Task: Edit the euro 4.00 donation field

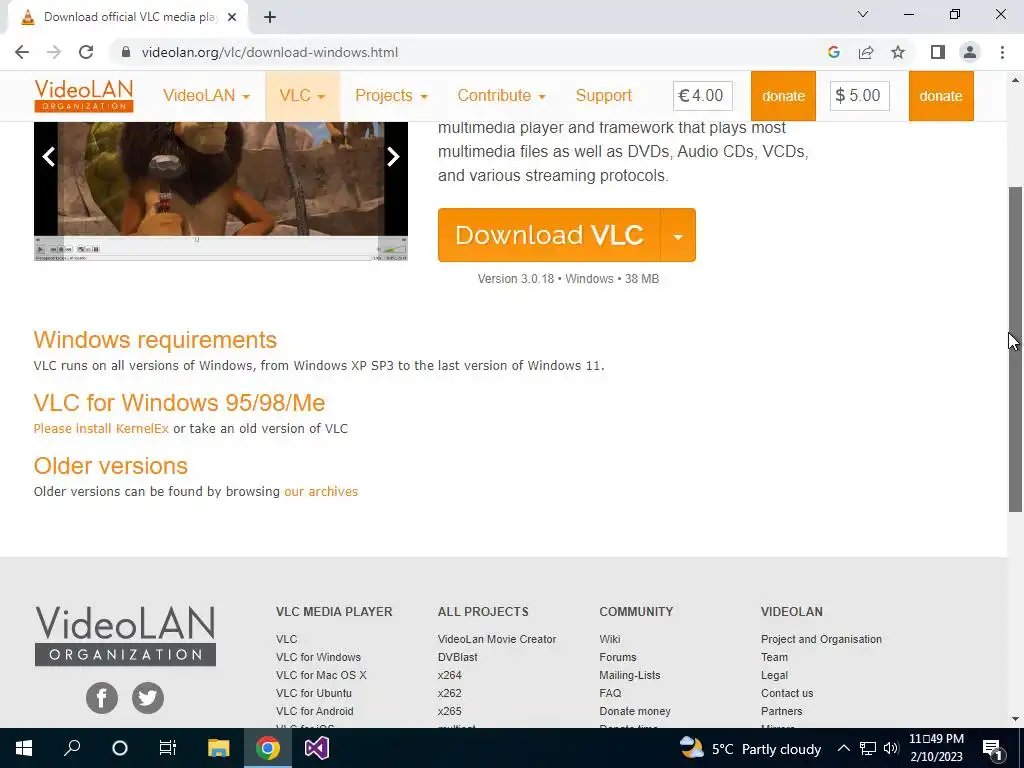Action: tap(703, 95)
